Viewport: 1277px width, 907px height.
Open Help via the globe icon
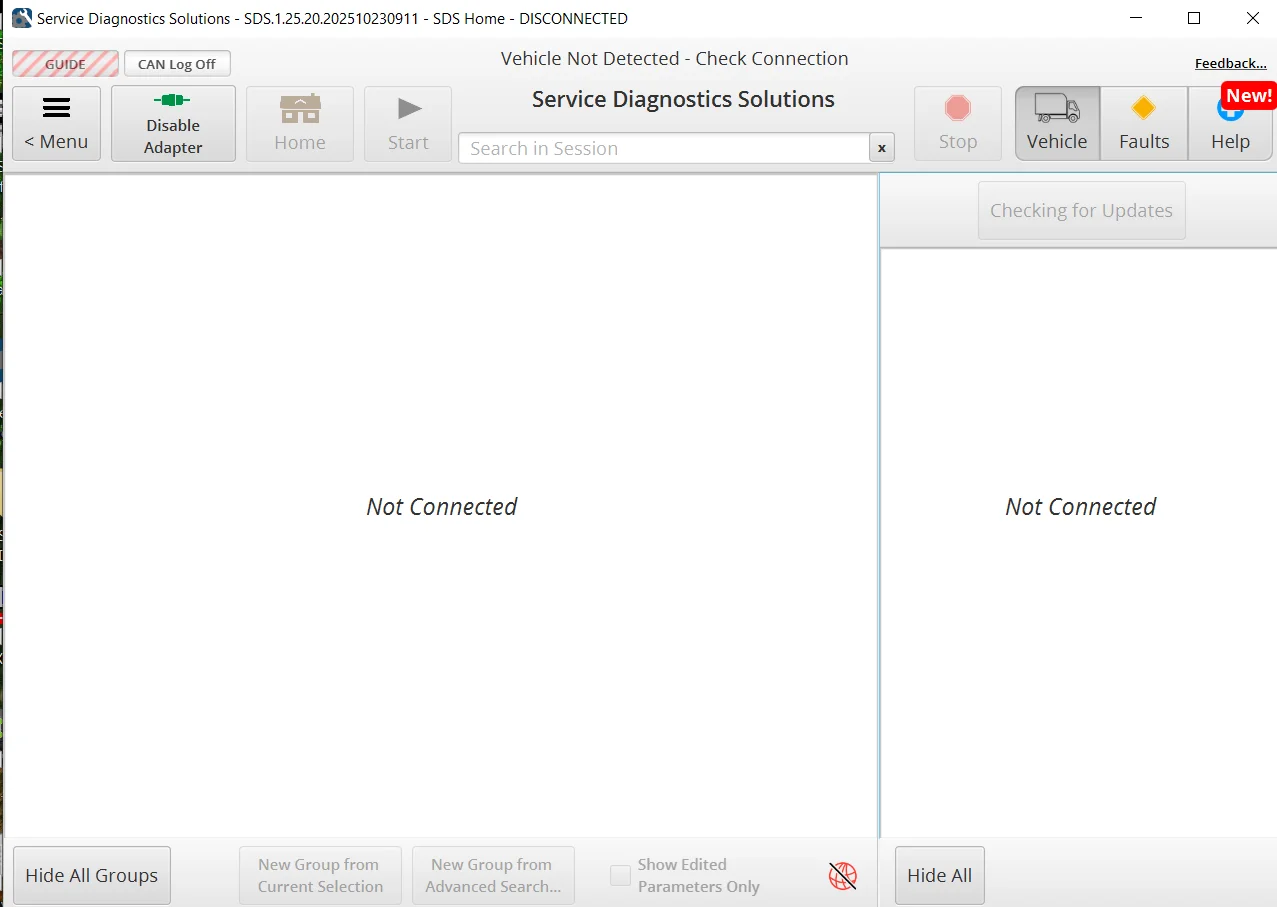(x=1228, y=113)
